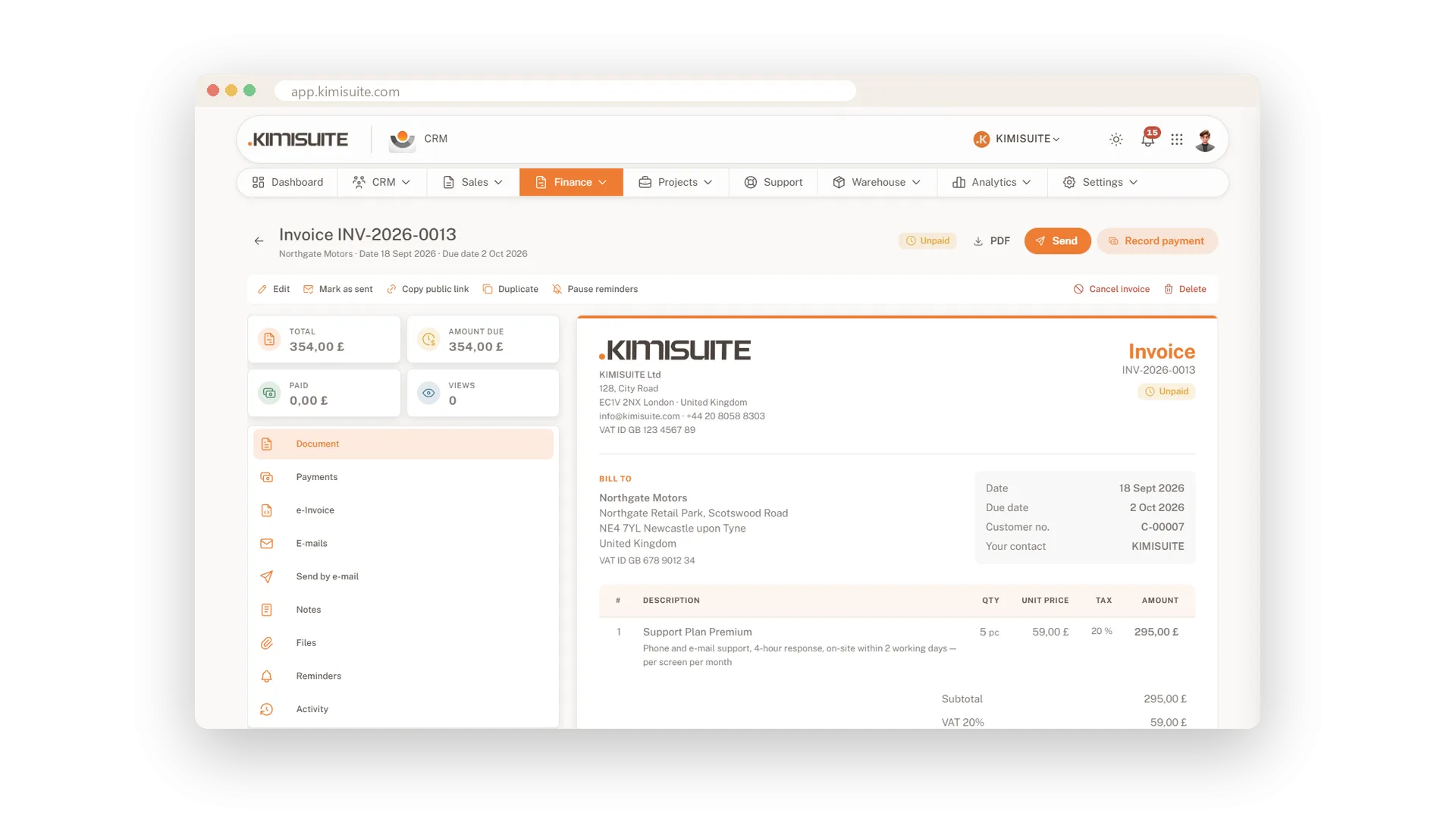The height and width of the screenshot is (819, 1456).
Task: Click the Record payment button
Action: tap(1156, 241)
